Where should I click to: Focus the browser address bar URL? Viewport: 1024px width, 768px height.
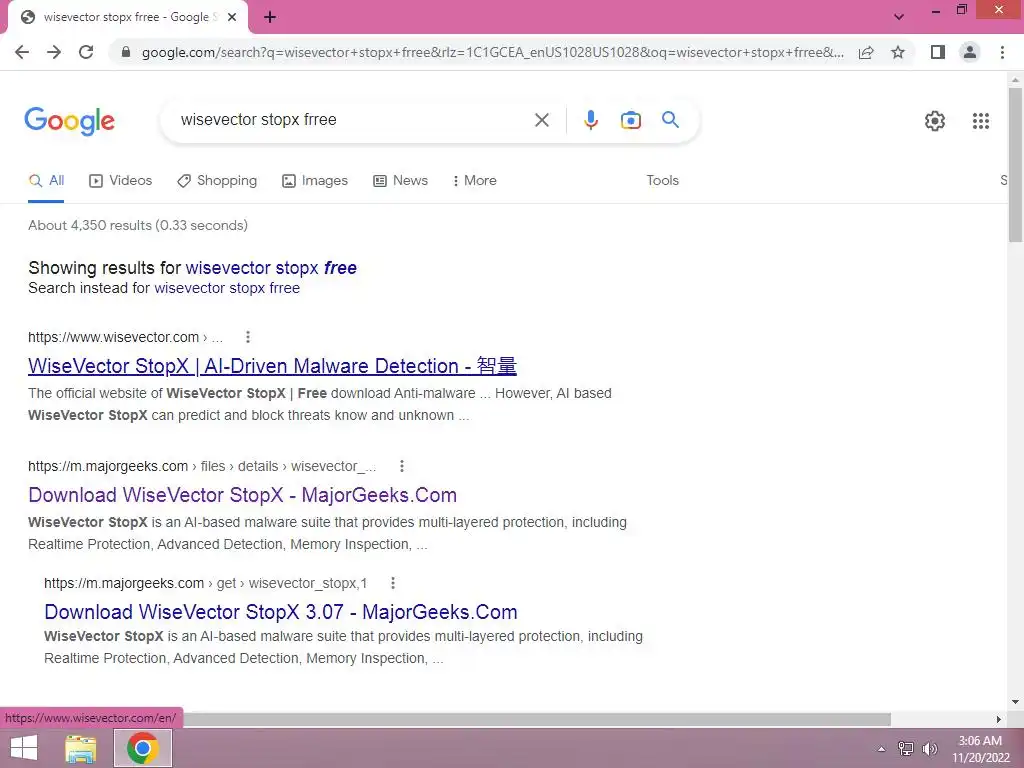tap(492, 52)
